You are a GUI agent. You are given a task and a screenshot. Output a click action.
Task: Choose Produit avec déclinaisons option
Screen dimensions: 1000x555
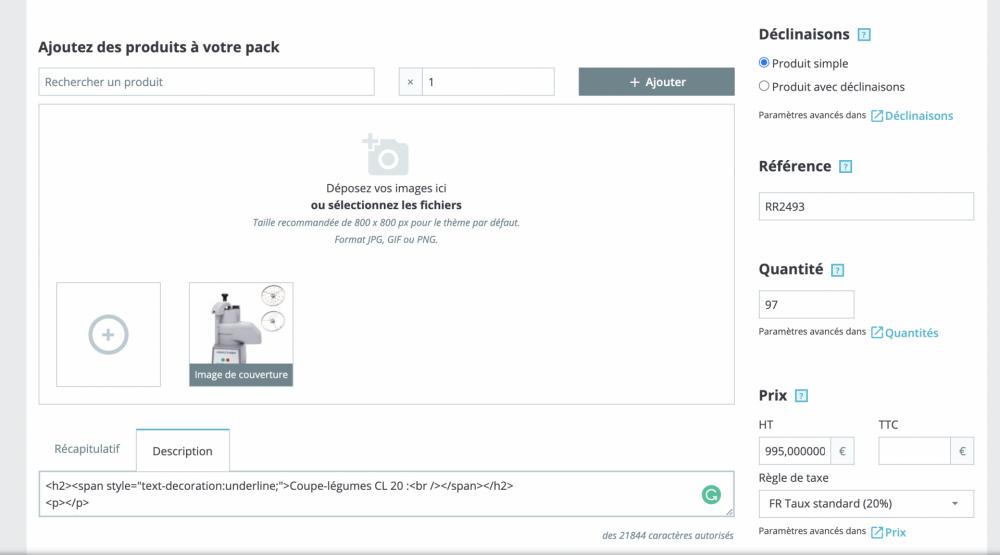764,87
